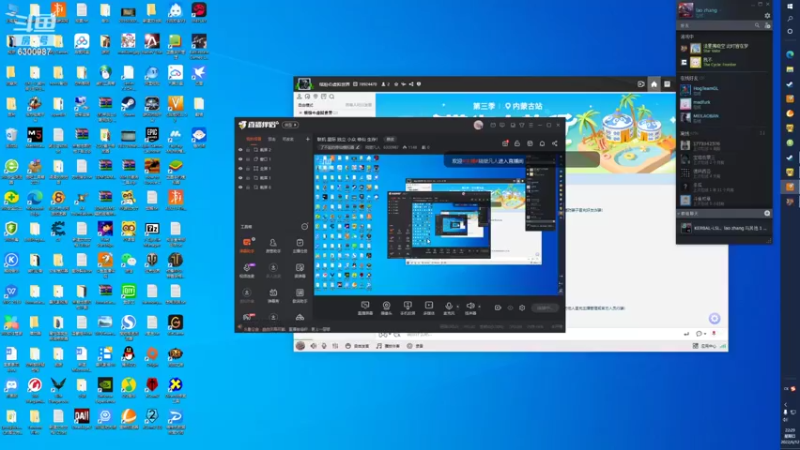This screenshot has height=450, width=800.
Task: Open Microsoft Edge desktop shortcut
Action: (x=35, y=202)
